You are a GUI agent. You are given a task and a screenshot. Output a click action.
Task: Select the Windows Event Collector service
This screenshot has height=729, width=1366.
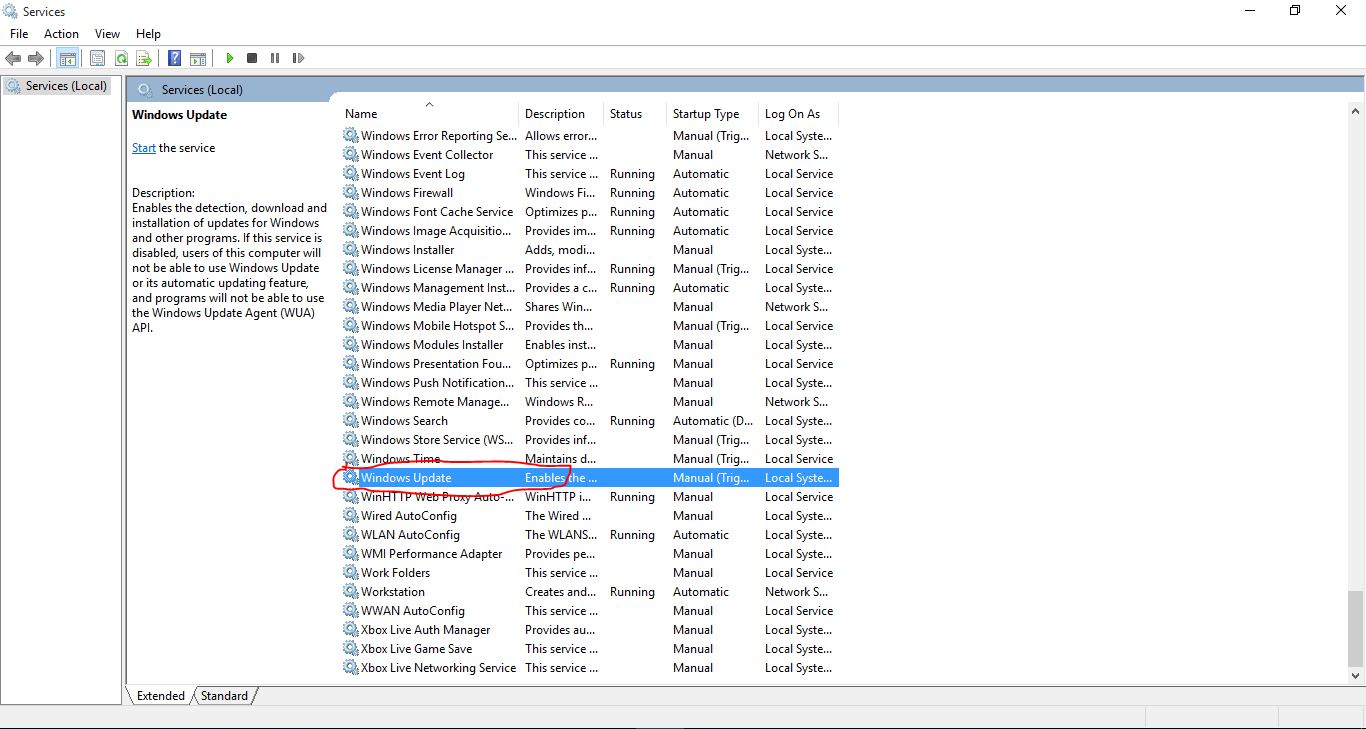(590, 155)
